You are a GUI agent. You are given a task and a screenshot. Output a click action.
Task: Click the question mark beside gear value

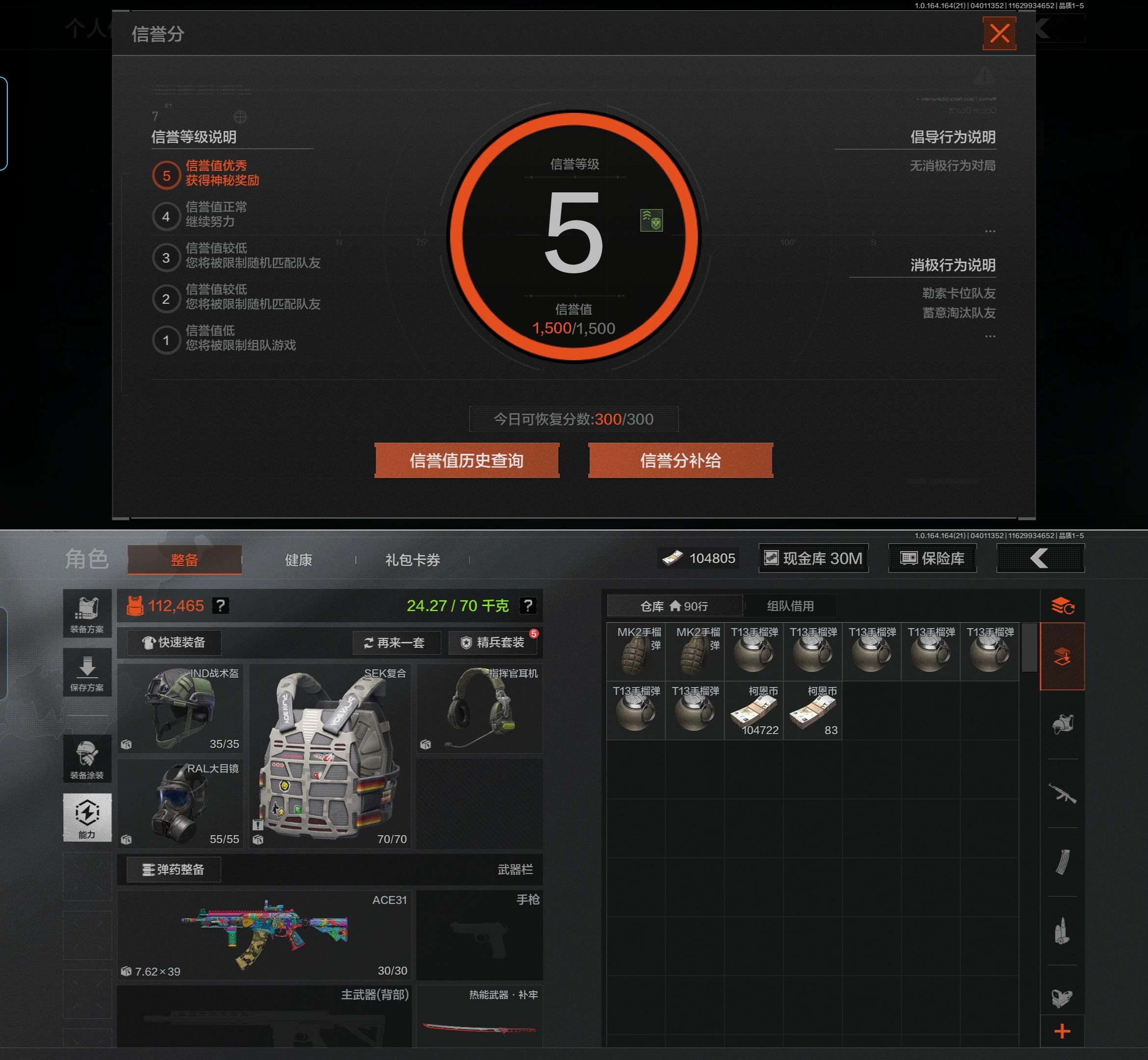tap(221, 605)
